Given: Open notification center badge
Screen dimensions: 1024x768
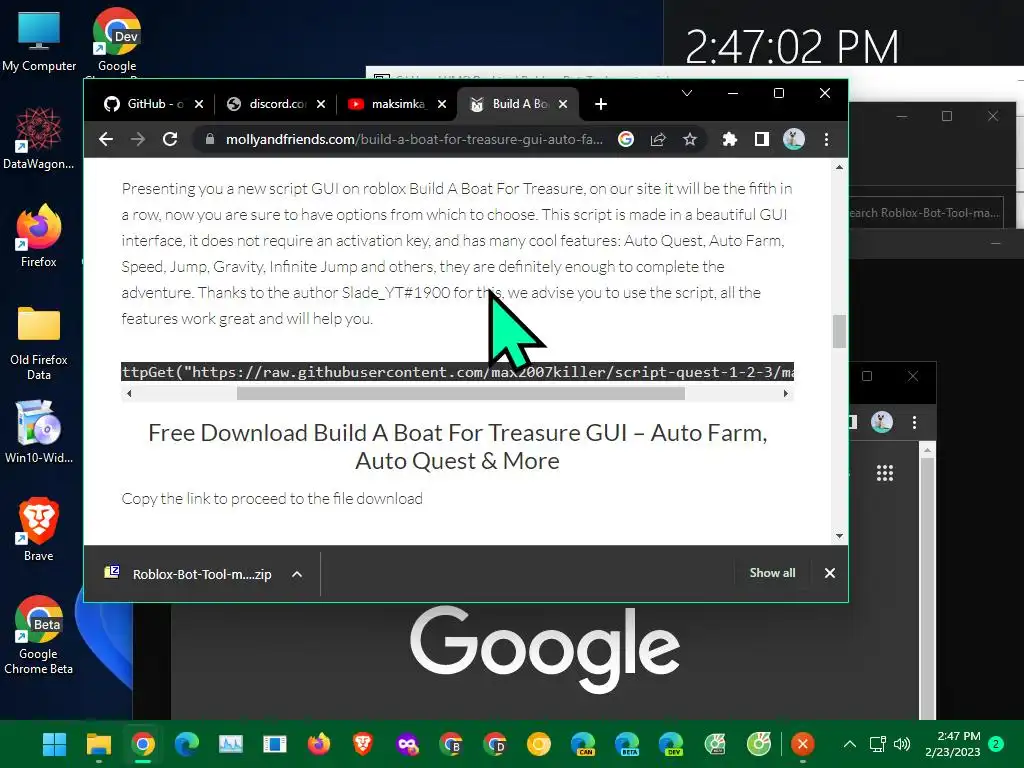Looking at the screenshot, I should tap(996, 744).
